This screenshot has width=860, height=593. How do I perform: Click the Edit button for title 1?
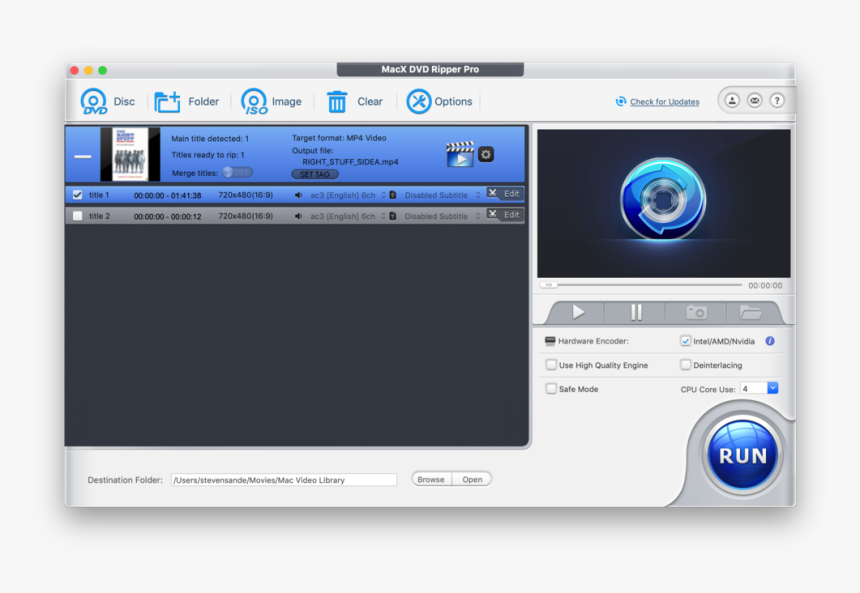click(x=504, y=194)
